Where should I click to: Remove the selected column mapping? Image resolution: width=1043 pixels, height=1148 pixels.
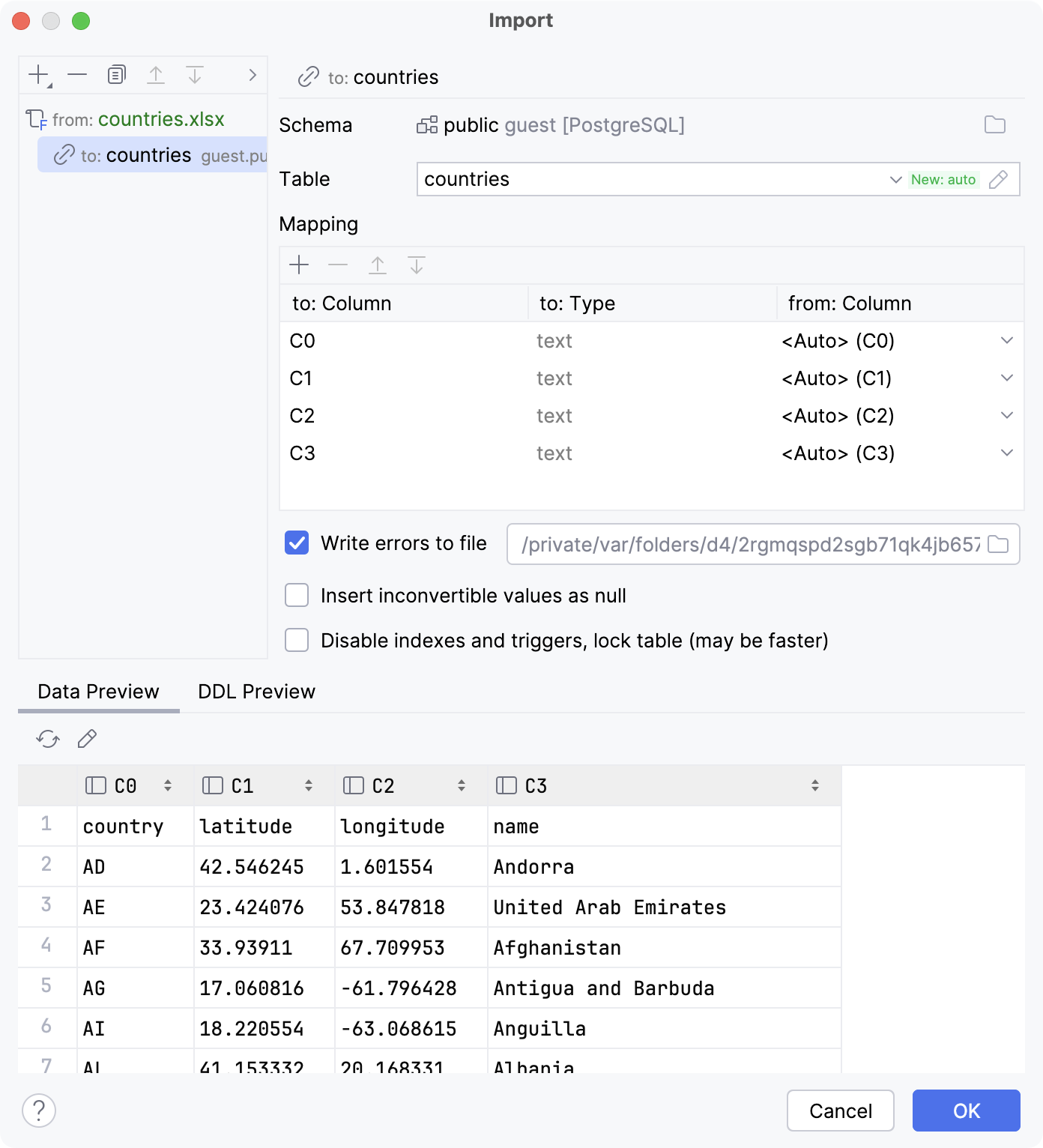point(337,265)
